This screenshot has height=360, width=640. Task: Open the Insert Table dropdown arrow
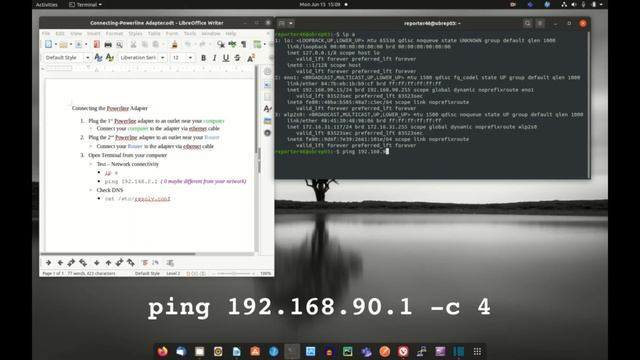(x=264, y=44)
